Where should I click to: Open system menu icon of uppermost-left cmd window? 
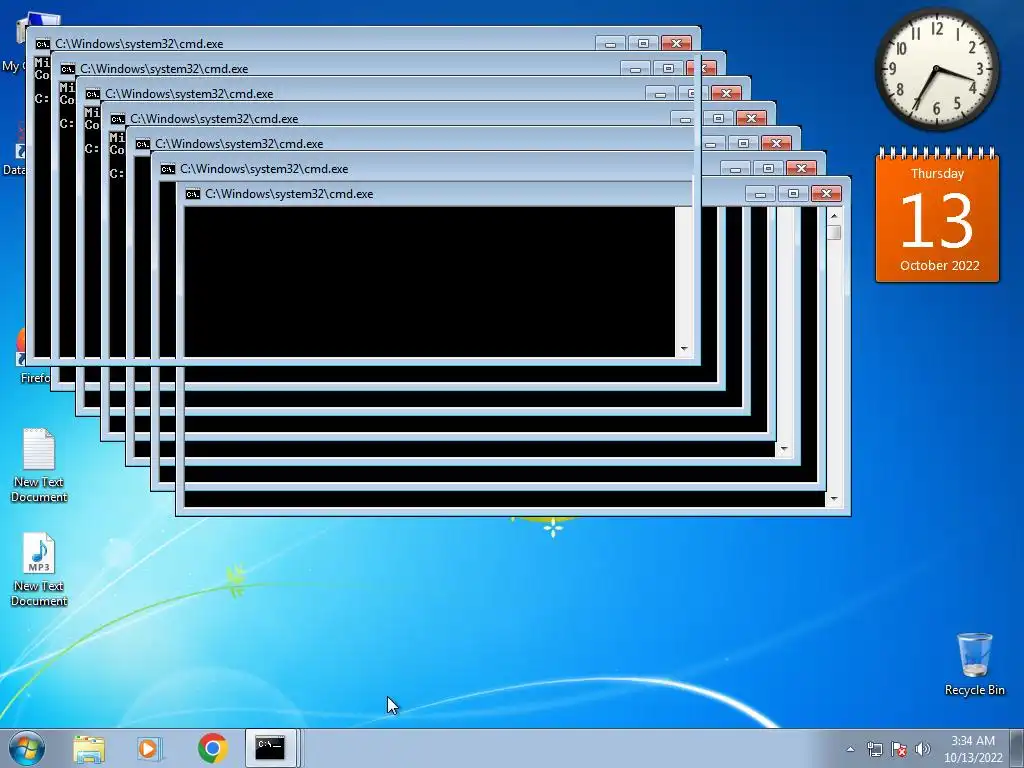point(42,44)
